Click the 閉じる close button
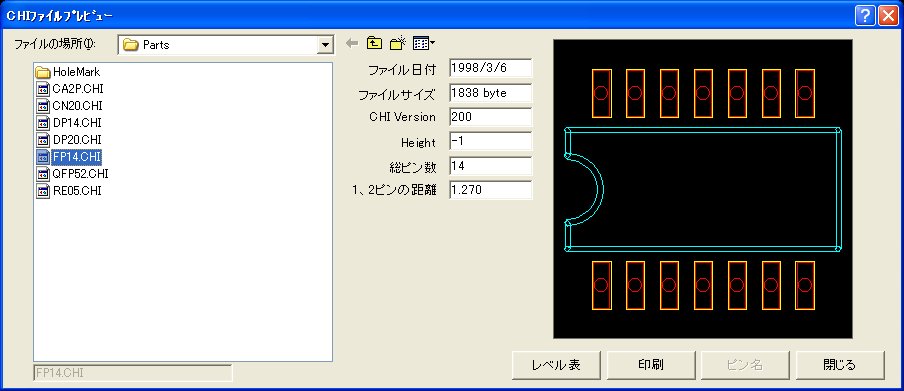 pyautogui.click(x=839, y=364)
